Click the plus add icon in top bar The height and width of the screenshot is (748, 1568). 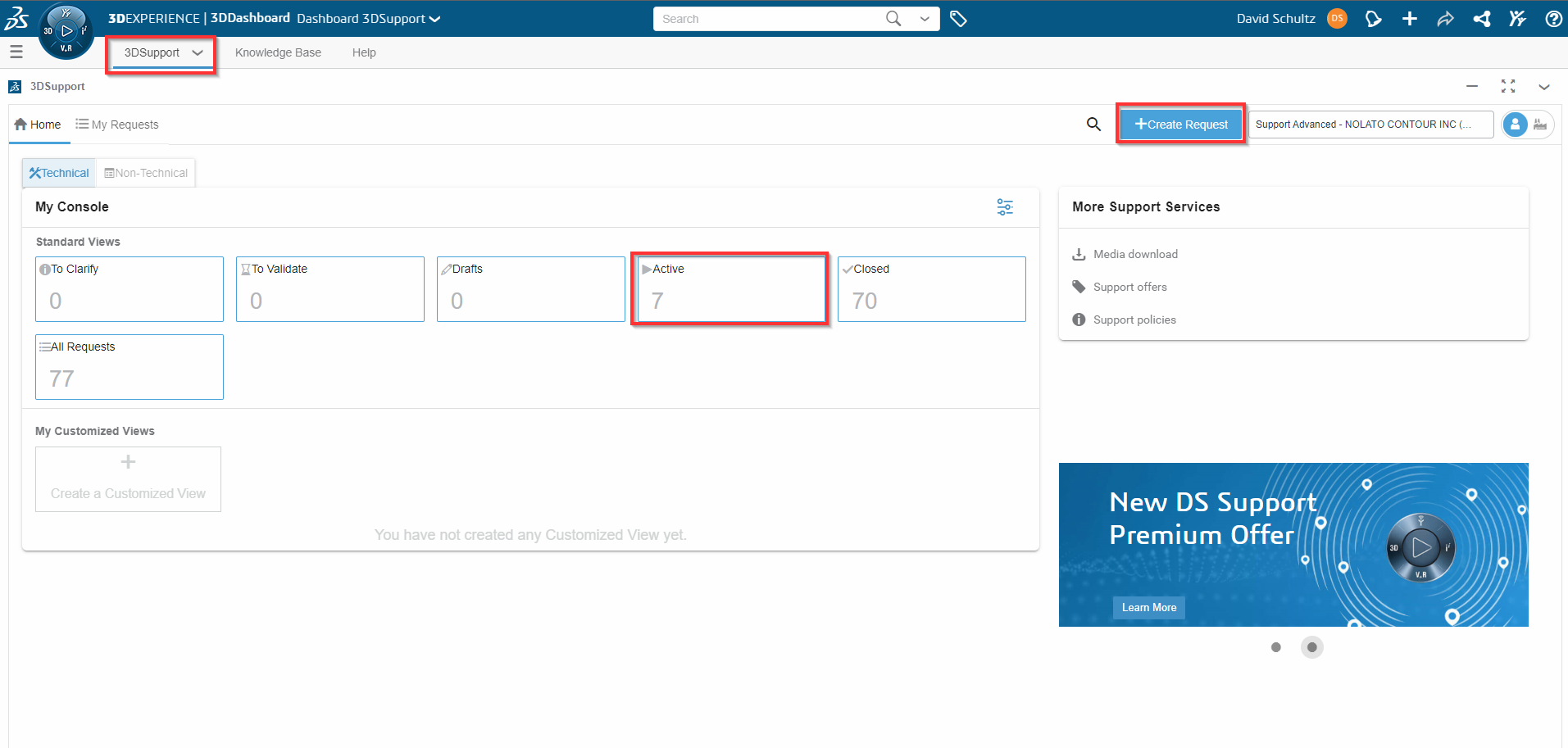pos(1410,19)
